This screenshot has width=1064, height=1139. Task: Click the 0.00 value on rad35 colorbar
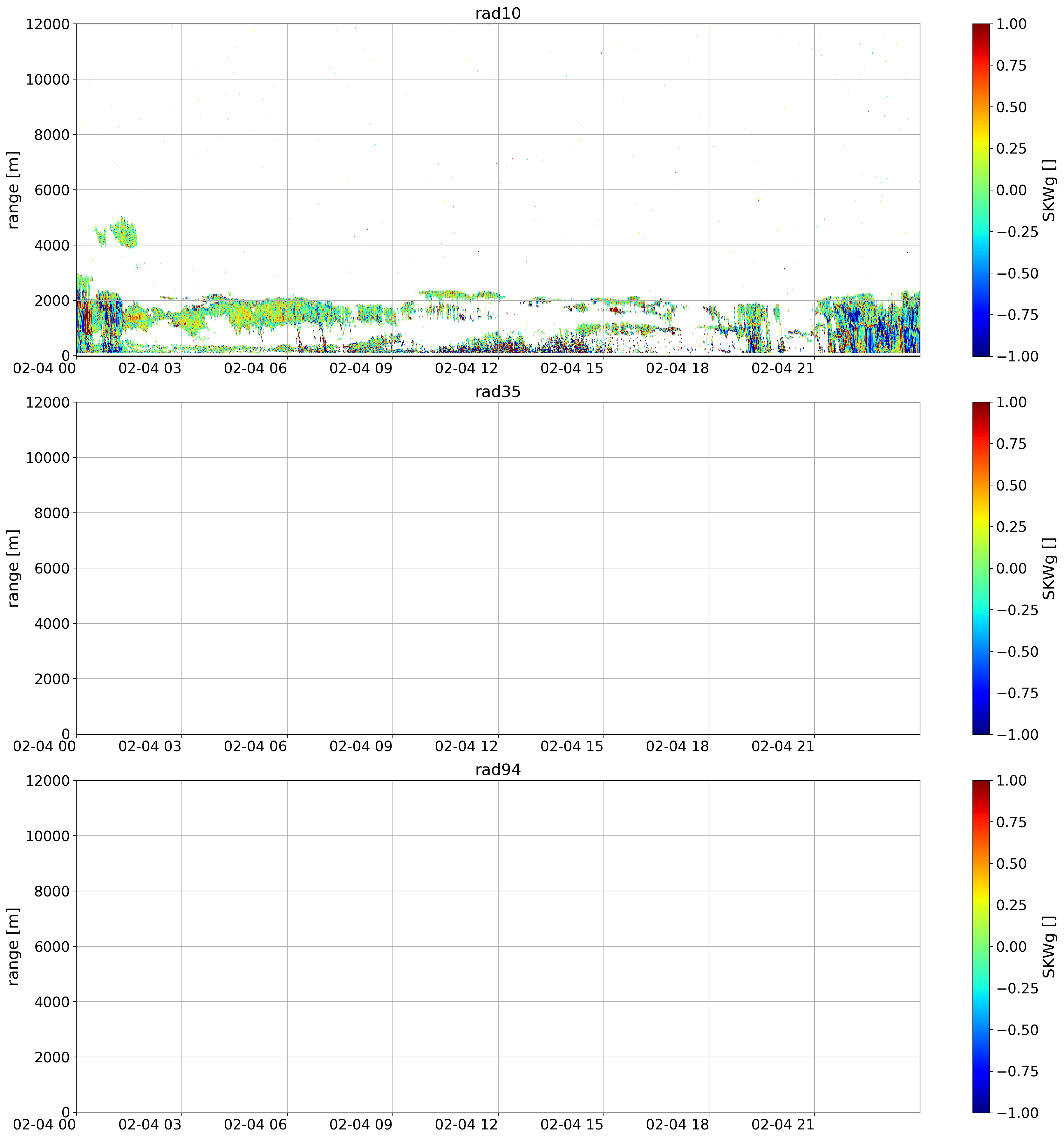(1011, 568)
